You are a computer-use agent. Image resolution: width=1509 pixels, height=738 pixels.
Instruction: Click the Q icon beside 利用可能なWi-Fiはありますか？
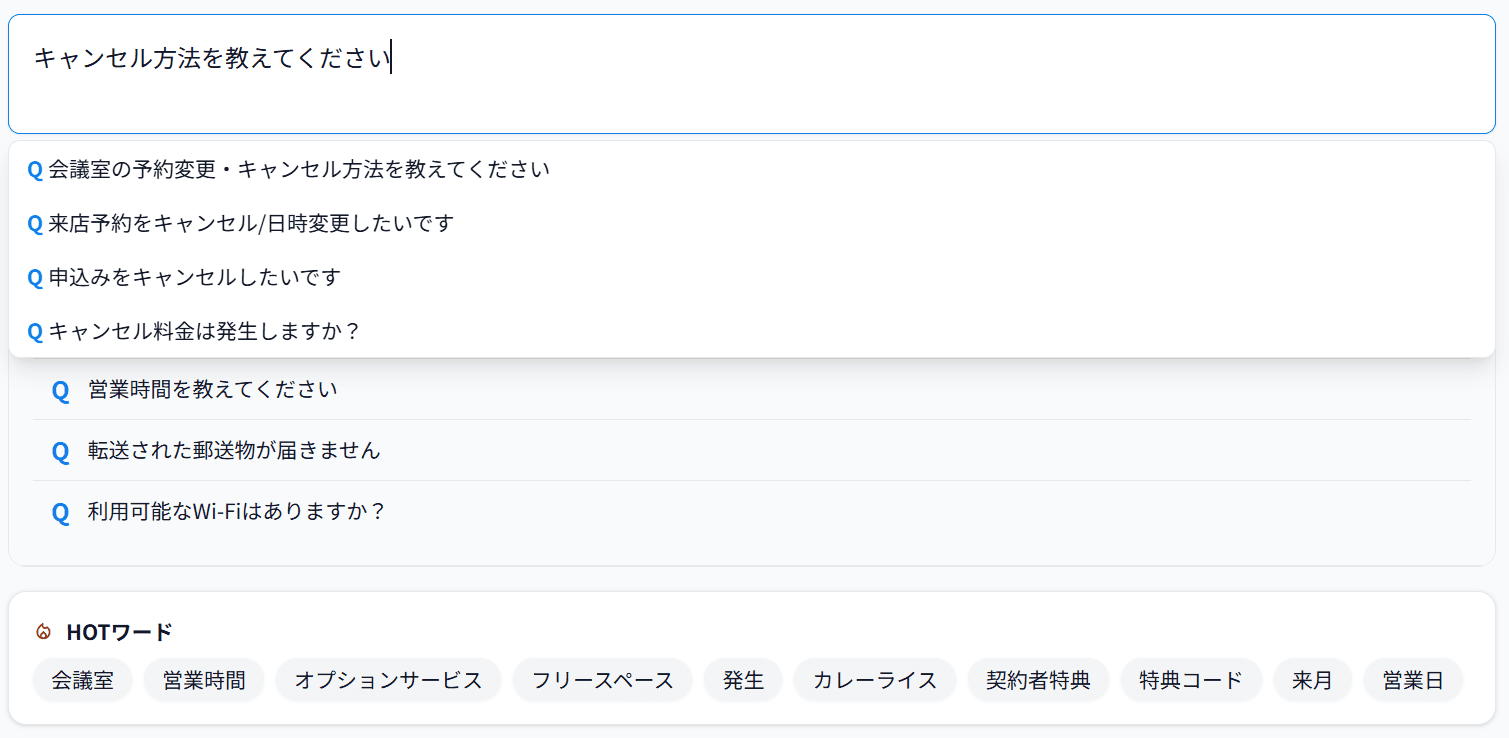(x=60, y=512)
